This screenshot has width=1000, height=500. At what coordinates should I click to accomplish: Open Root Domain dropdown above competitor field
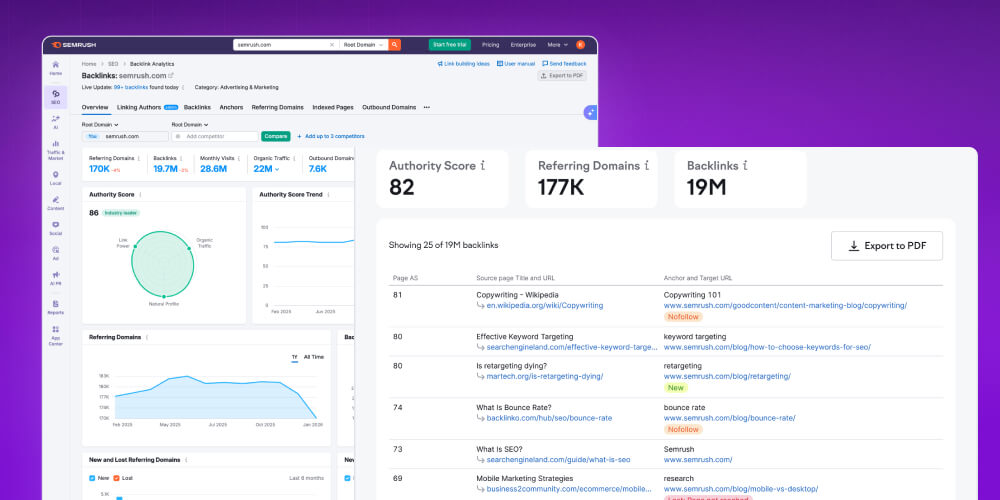(x=190, y=125)
